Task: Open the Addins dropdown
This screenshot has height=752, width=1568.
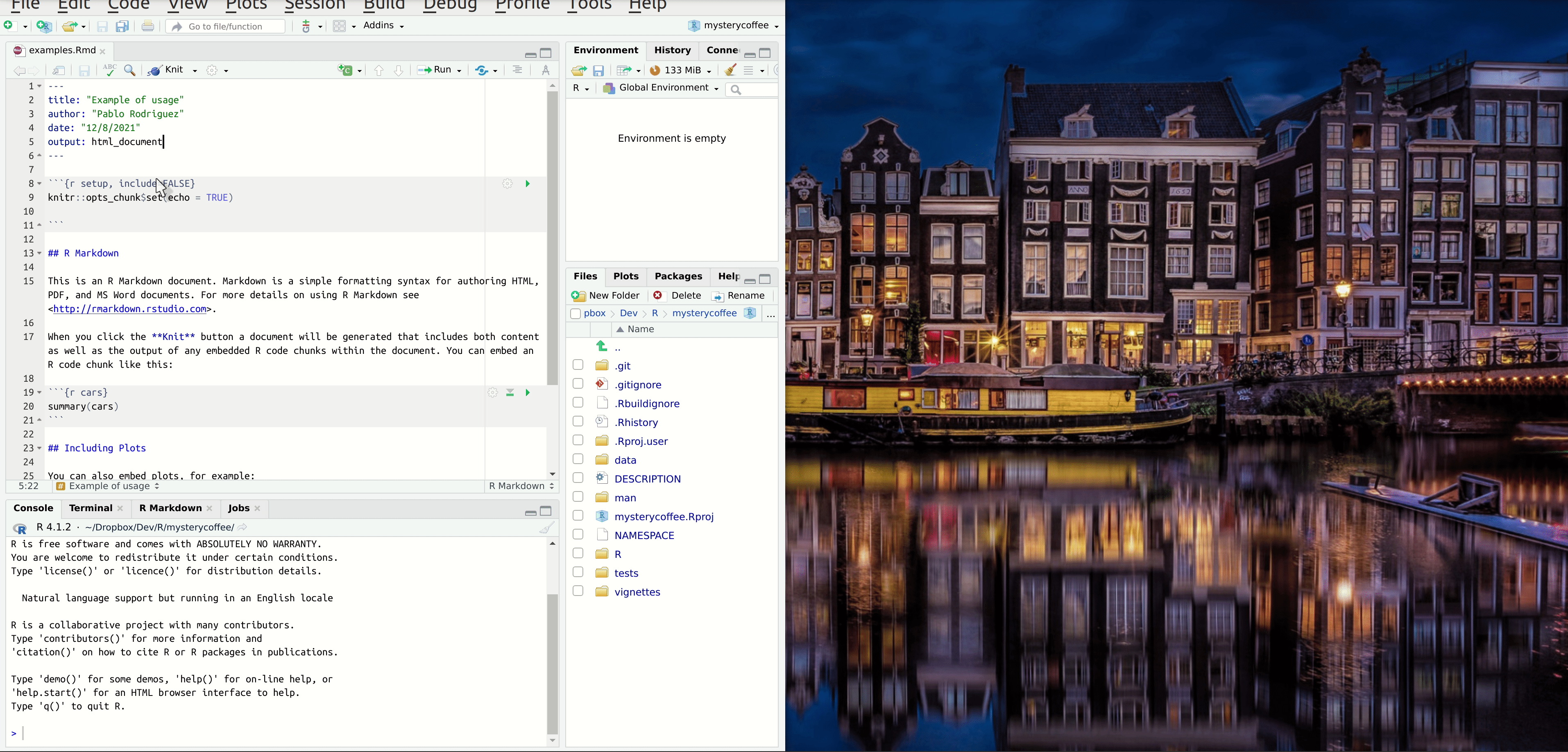Action: (383, 25)
